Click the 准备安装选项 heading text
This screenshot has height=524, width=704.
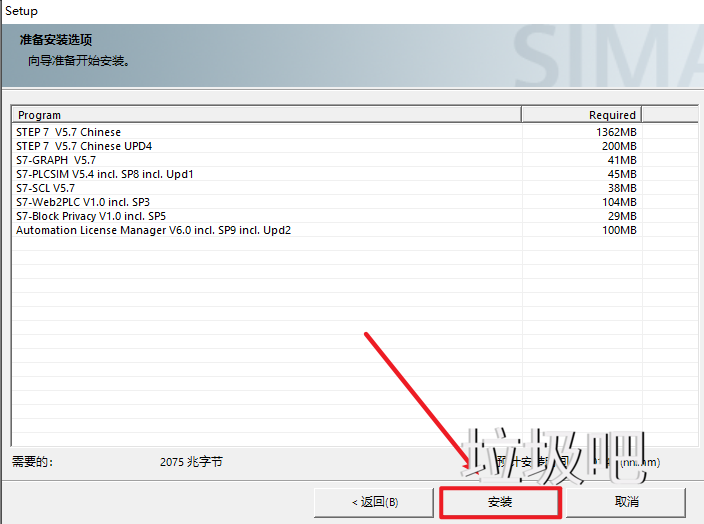[x=56, y=40]
